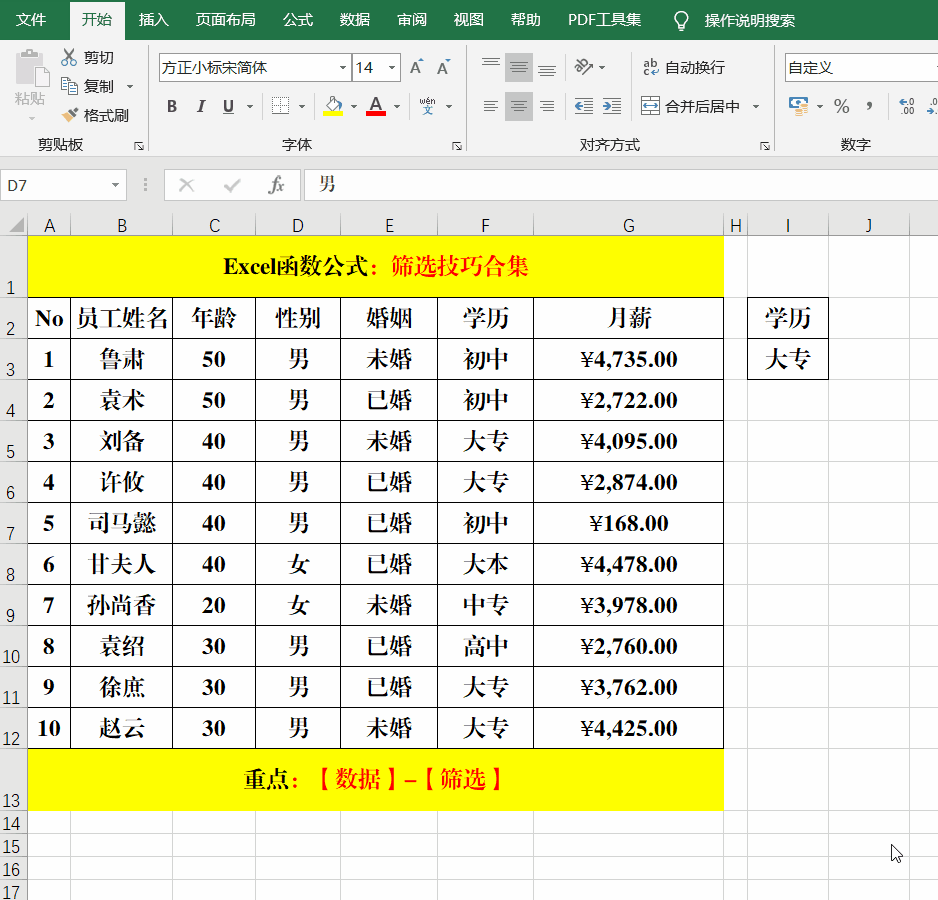The height and width of the screenshot is (900, 938).
Task: Open the font name dropdown 方正小标宋简体
Action: [x=343, y=68]
